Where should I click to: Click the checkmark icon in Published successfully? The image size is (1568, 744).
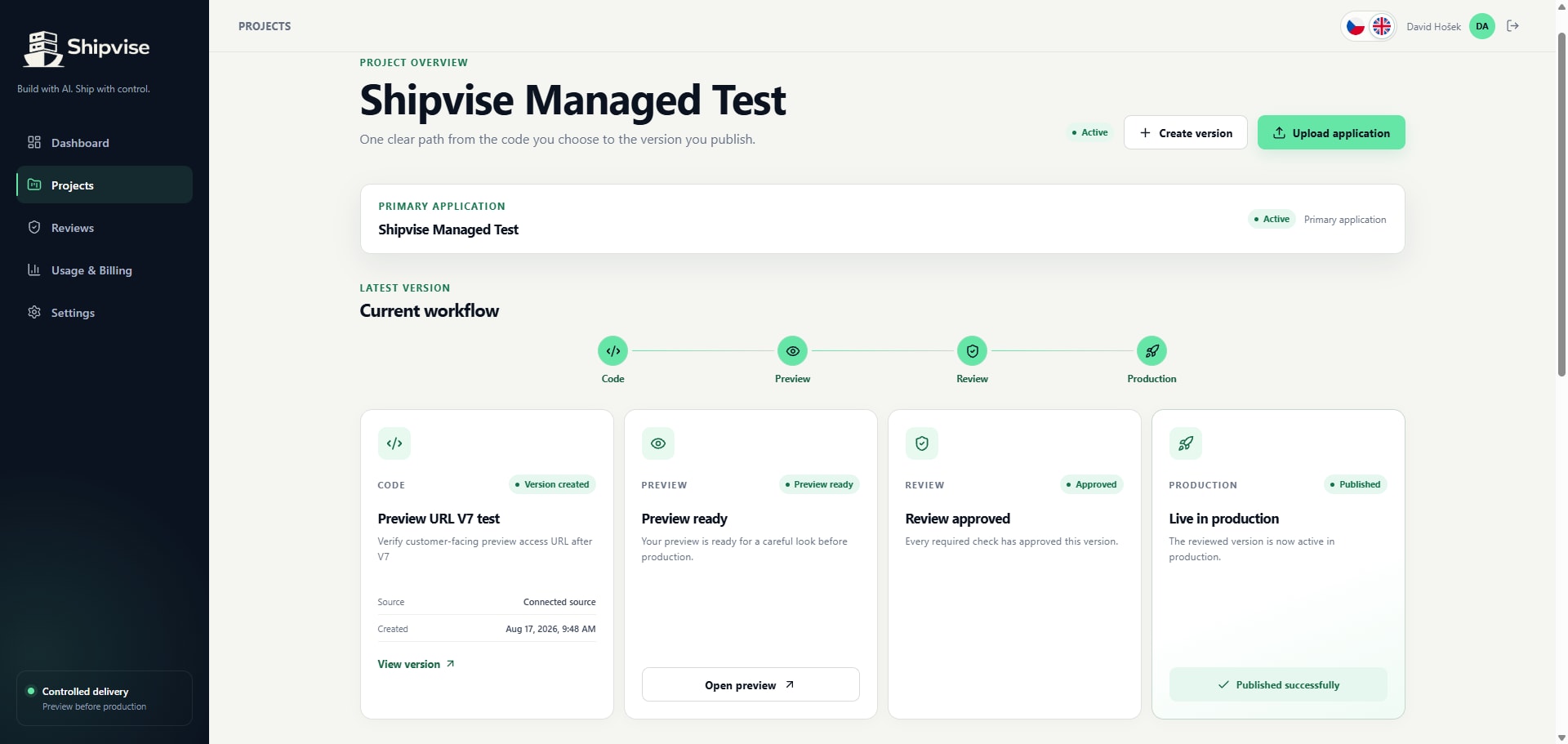(1223, 684)
